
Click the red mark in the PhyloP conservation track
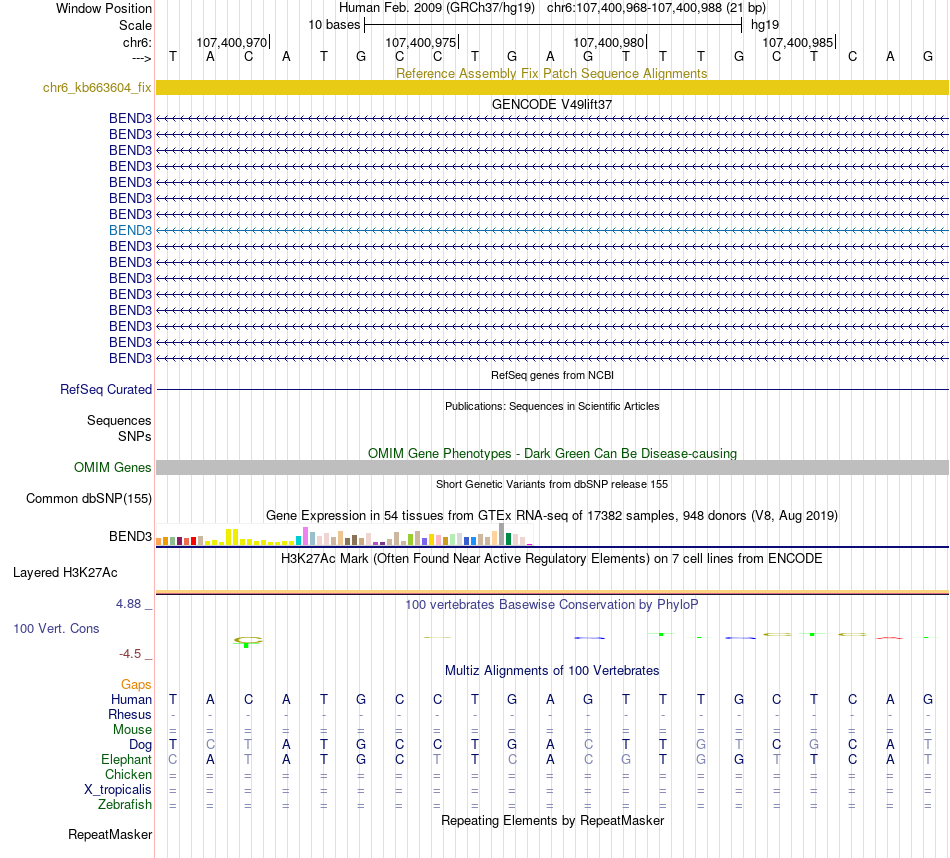(x=889, y=637)
